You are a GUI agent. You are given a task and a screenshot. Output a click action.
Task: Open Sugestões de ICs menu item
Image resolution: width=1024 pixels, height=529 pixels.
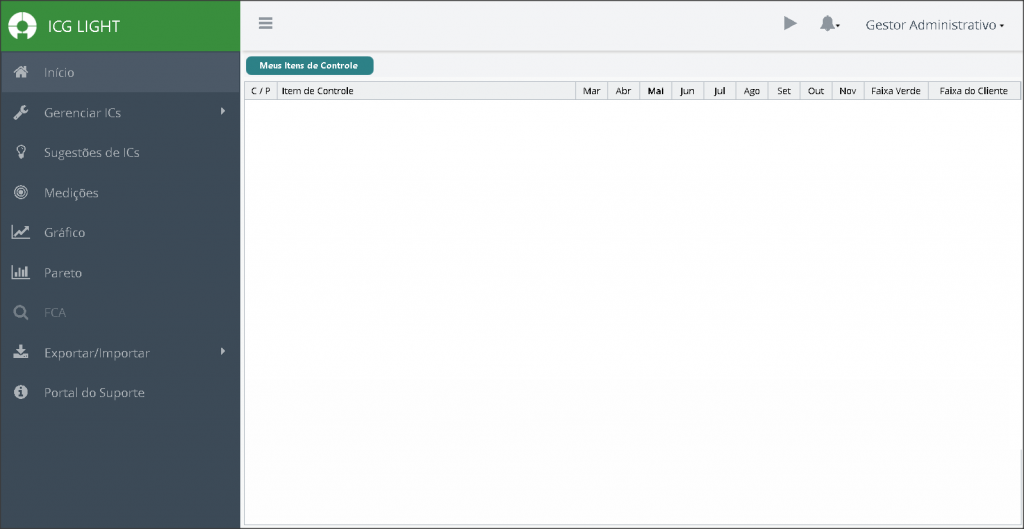point(120,153)
